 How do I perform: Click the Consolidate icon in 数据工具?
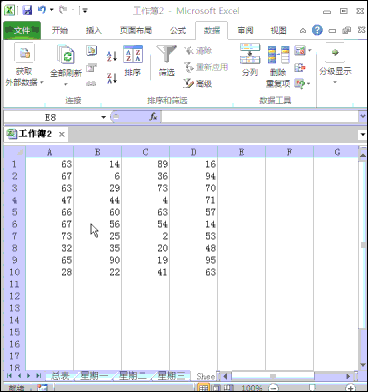pos(299,68)
